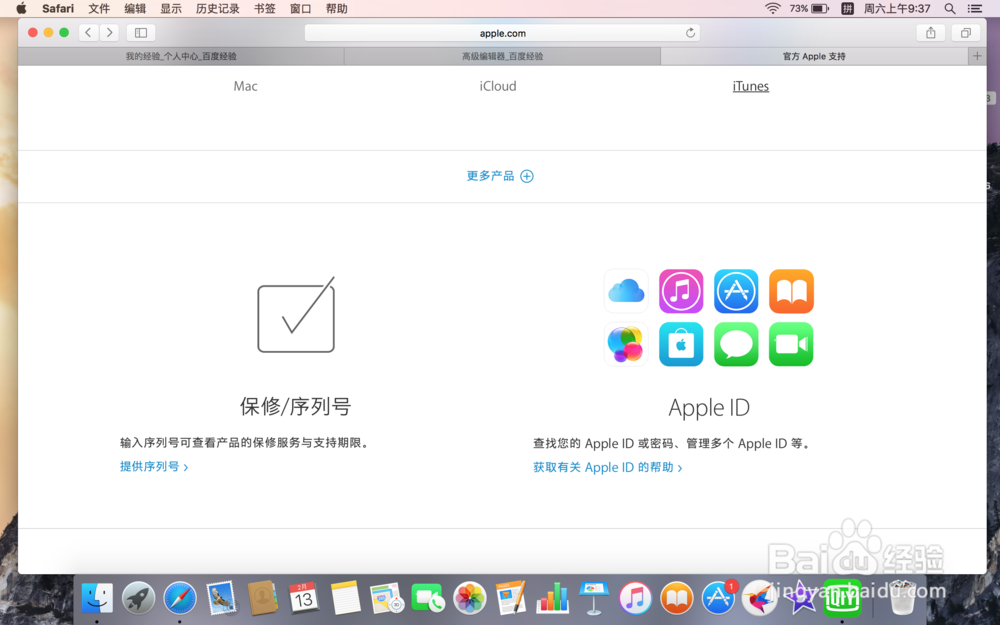Viewport: 1000px width, 625px height.
Task: Expand 更多产品 to show more products
Action: pyautogui.click(x=500, y=176)
